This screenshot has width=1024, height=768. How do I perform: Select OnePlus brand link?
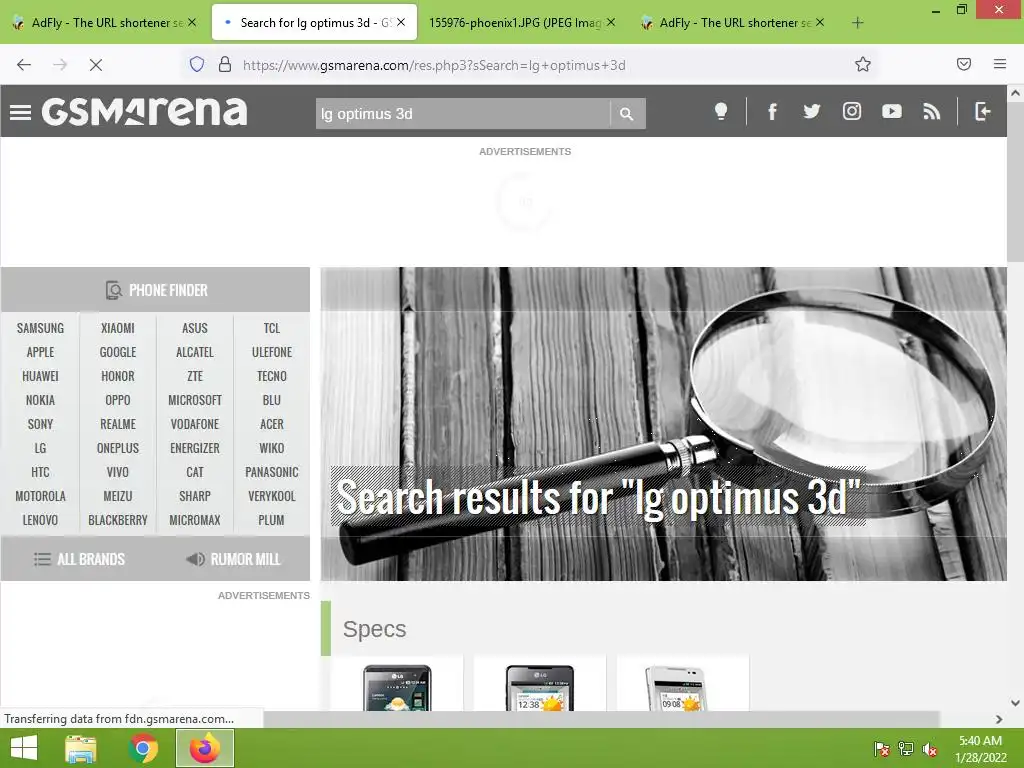click(x=118, y=448)
